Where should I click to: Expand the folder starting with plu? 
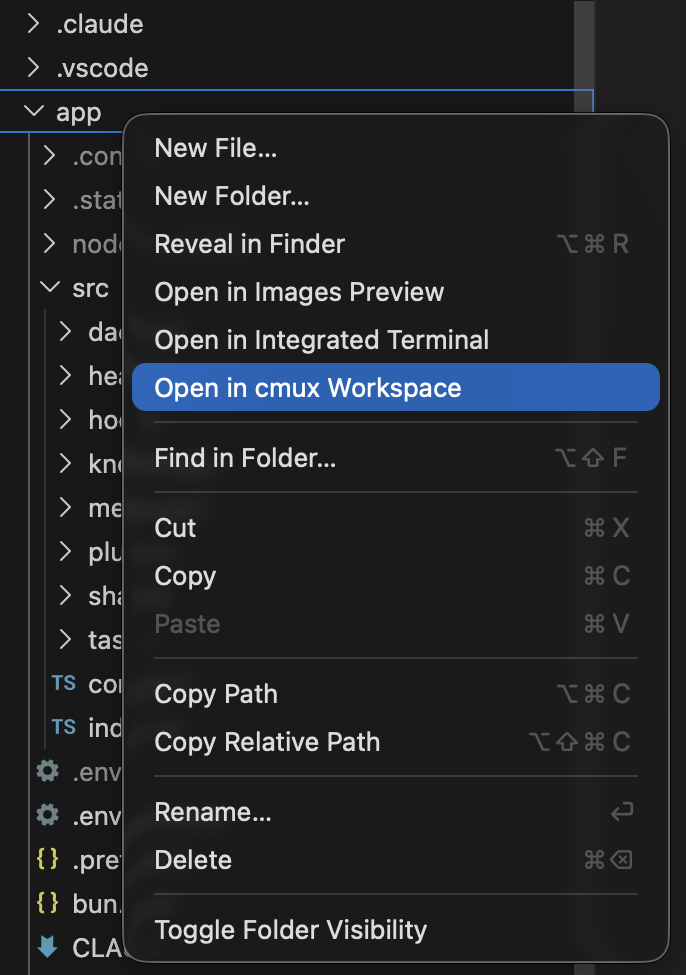(x=66, y=551)
